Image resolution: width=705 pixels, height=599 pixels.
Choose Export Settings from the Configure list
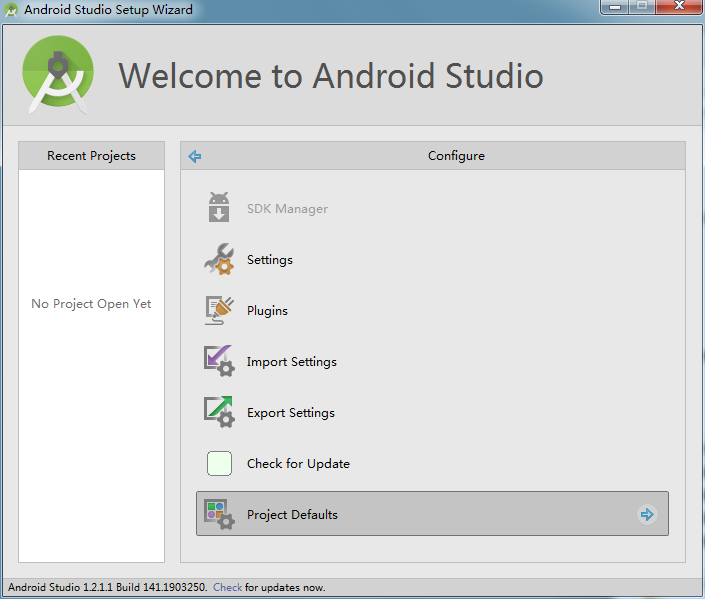pos(291,412)
